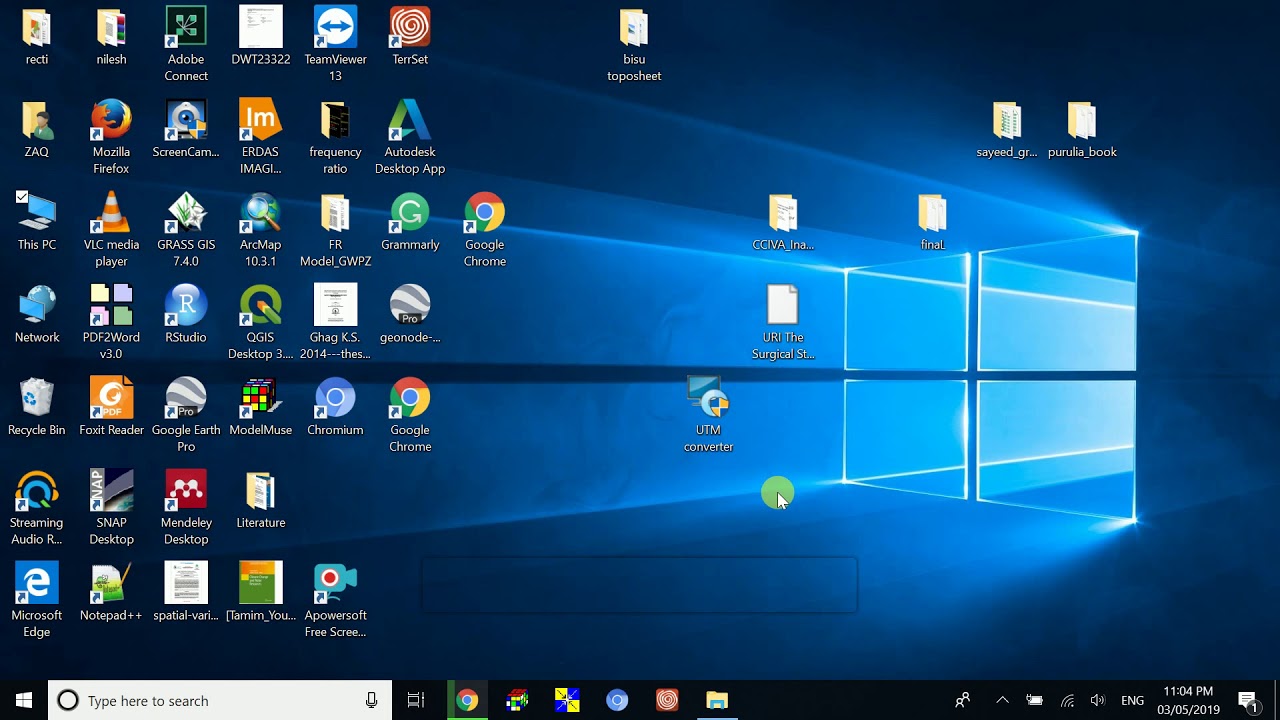Launch Apowersoft Free Screen Recorder

click(335, 601)
